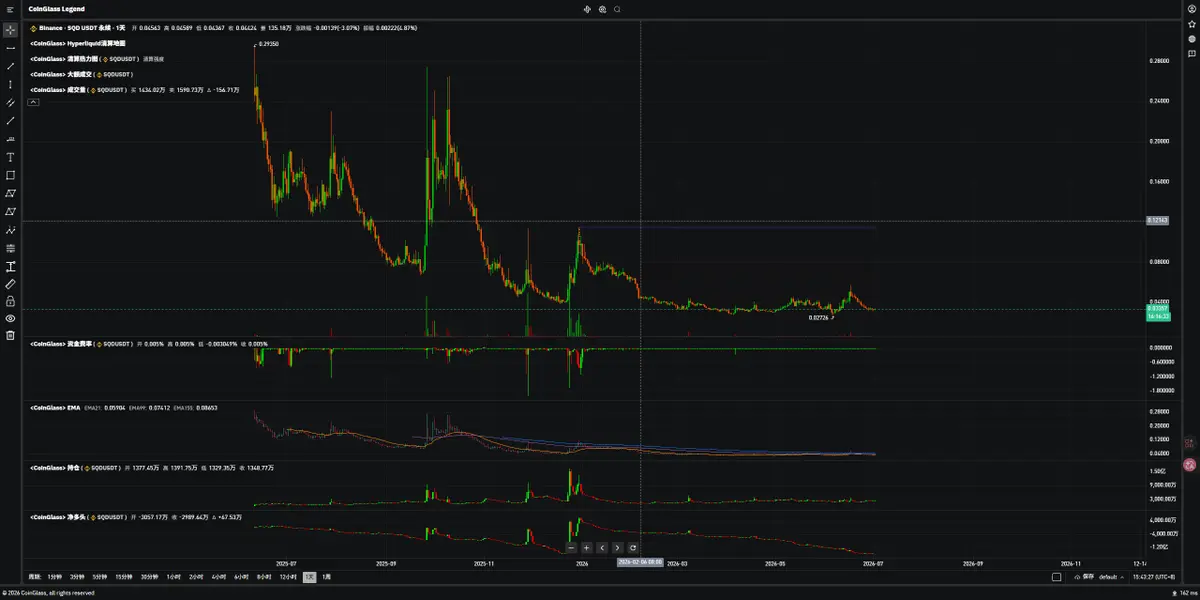Image resolution: width=1200 pixels, height=600 pixels.
Task: Select the upper parallelogram drawing tool
Action: point(10,193)
